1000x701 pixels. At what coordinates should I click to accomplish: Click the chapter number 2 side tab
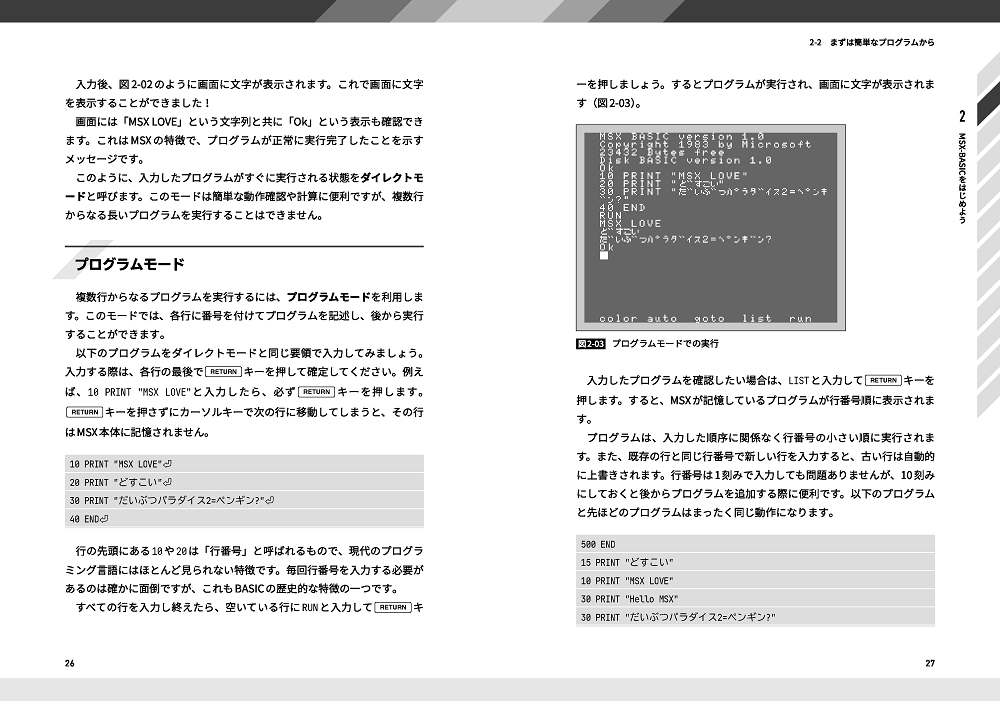(962, 115)
